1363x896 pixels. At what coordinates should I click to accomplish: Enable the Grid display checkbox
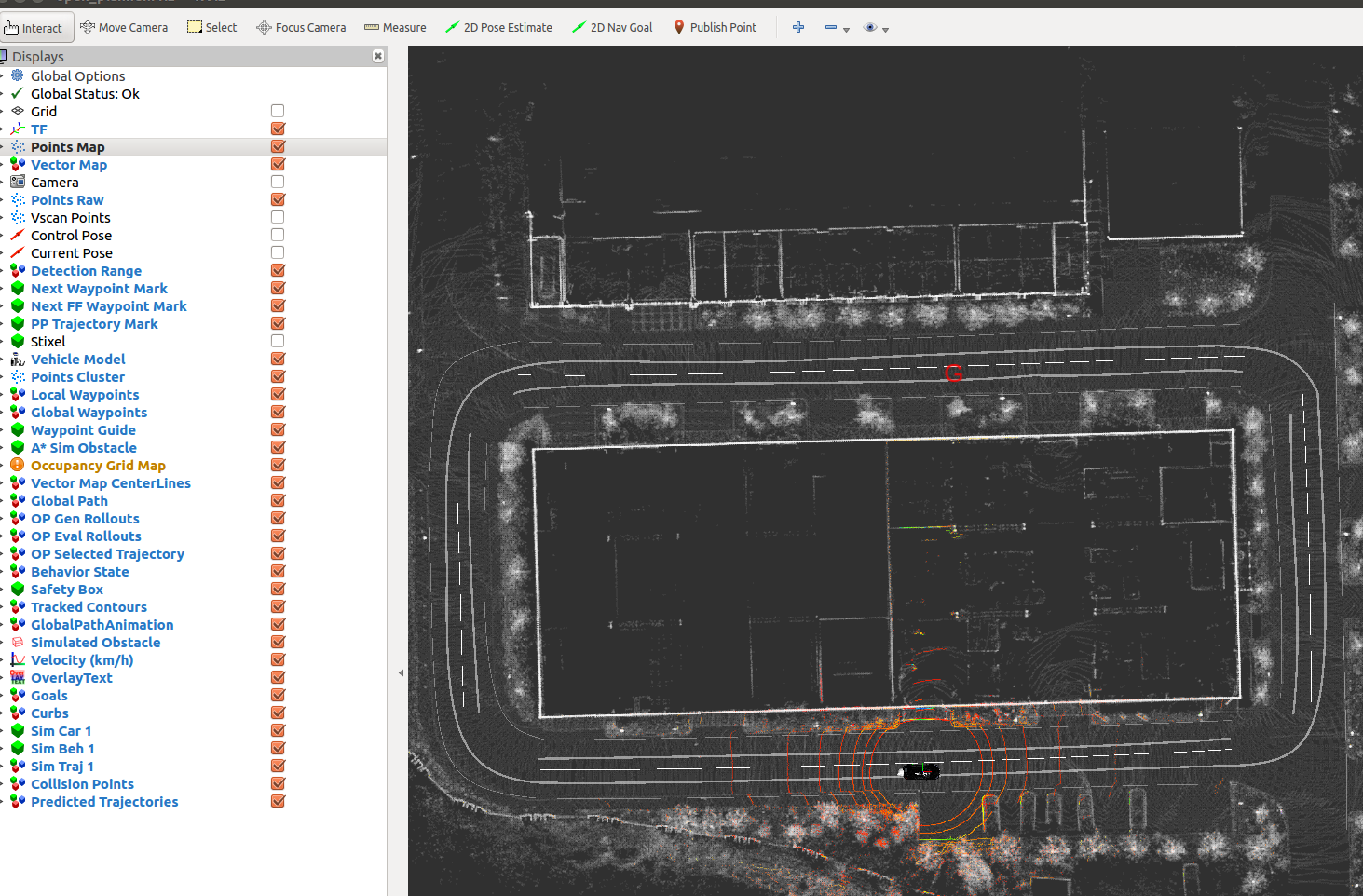(278, 110)
